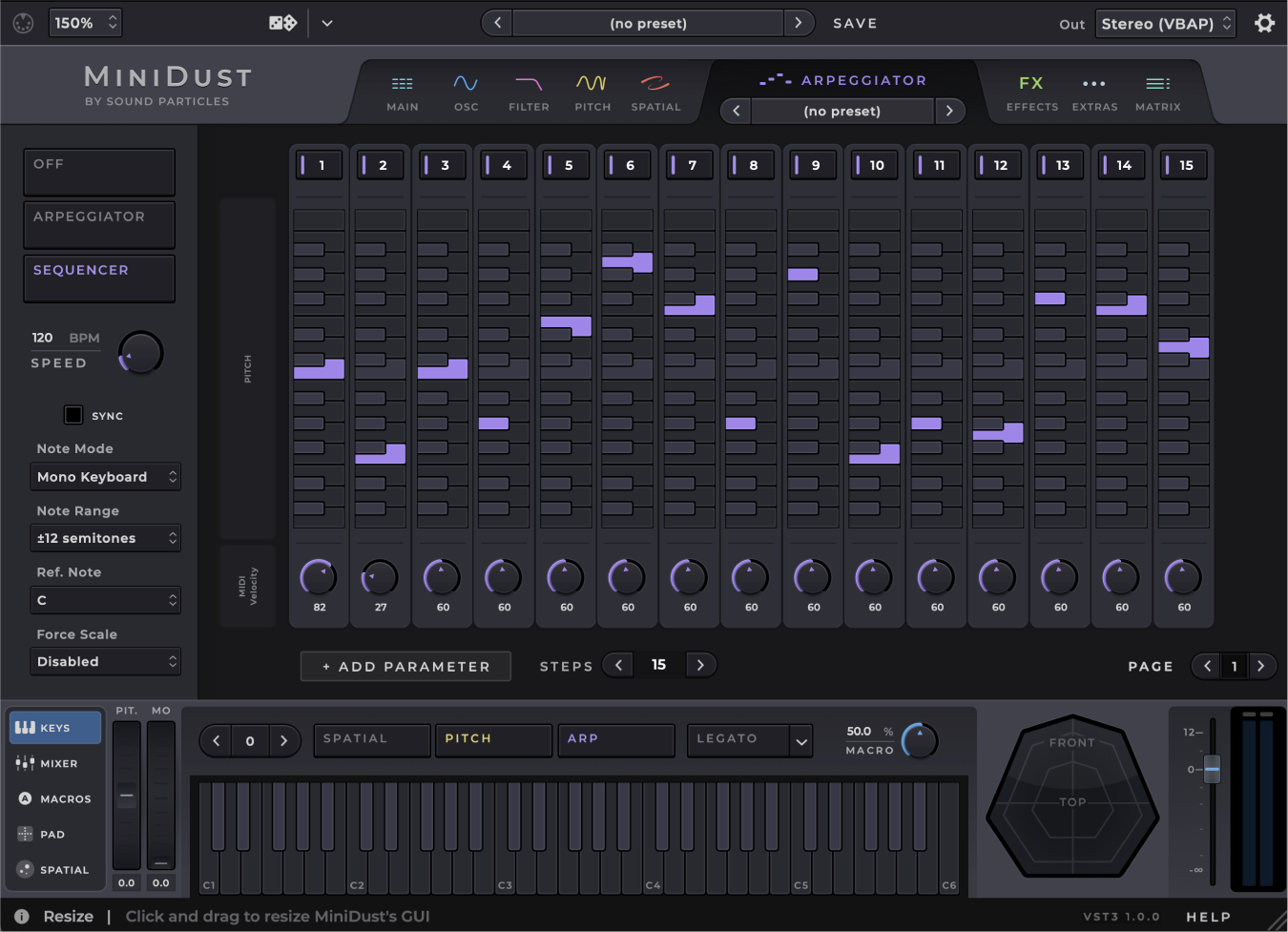
Task: Toggle the Arp keyboard mode button
Action: point(615,739)
